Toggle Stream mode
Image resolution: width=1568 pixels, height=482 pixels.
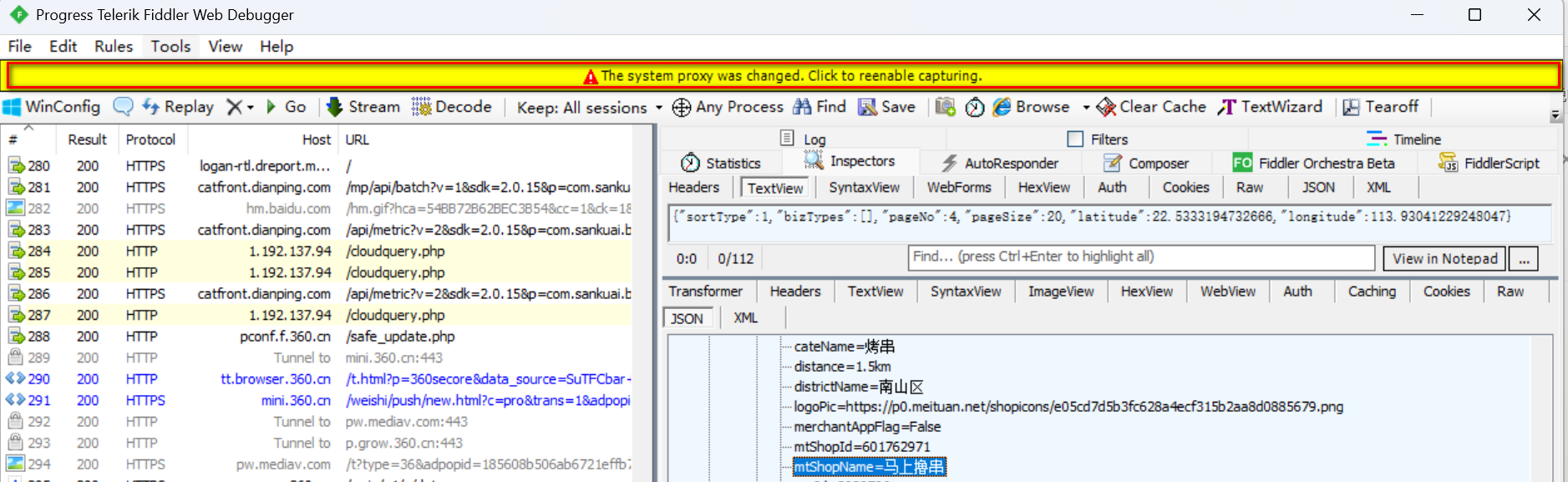[363, 107]
